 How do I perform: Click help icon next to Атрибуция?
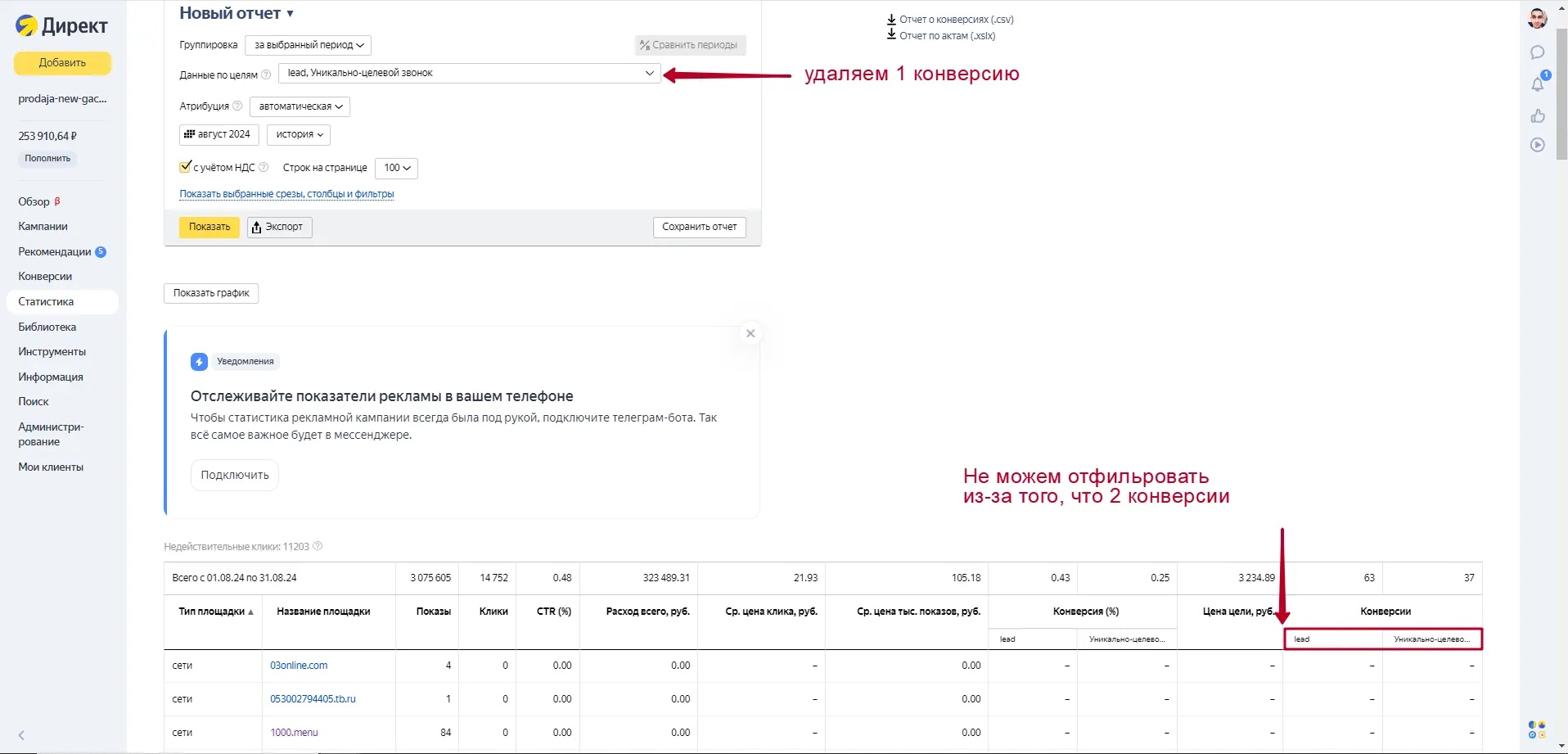237,106
